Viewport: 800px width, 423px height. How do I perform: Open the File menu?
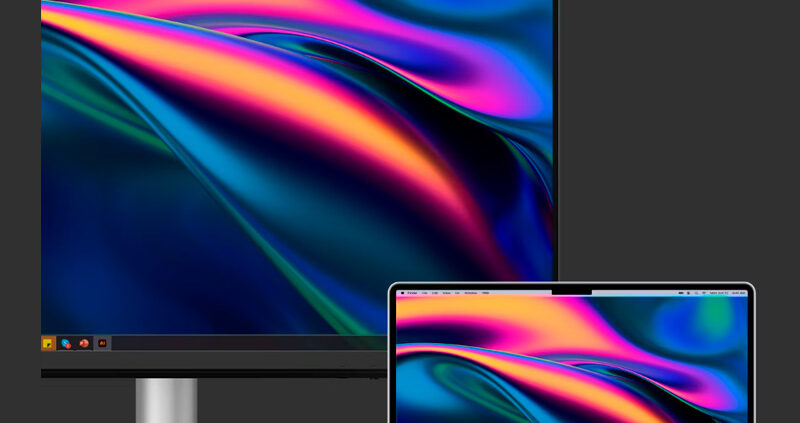[424, 293]
